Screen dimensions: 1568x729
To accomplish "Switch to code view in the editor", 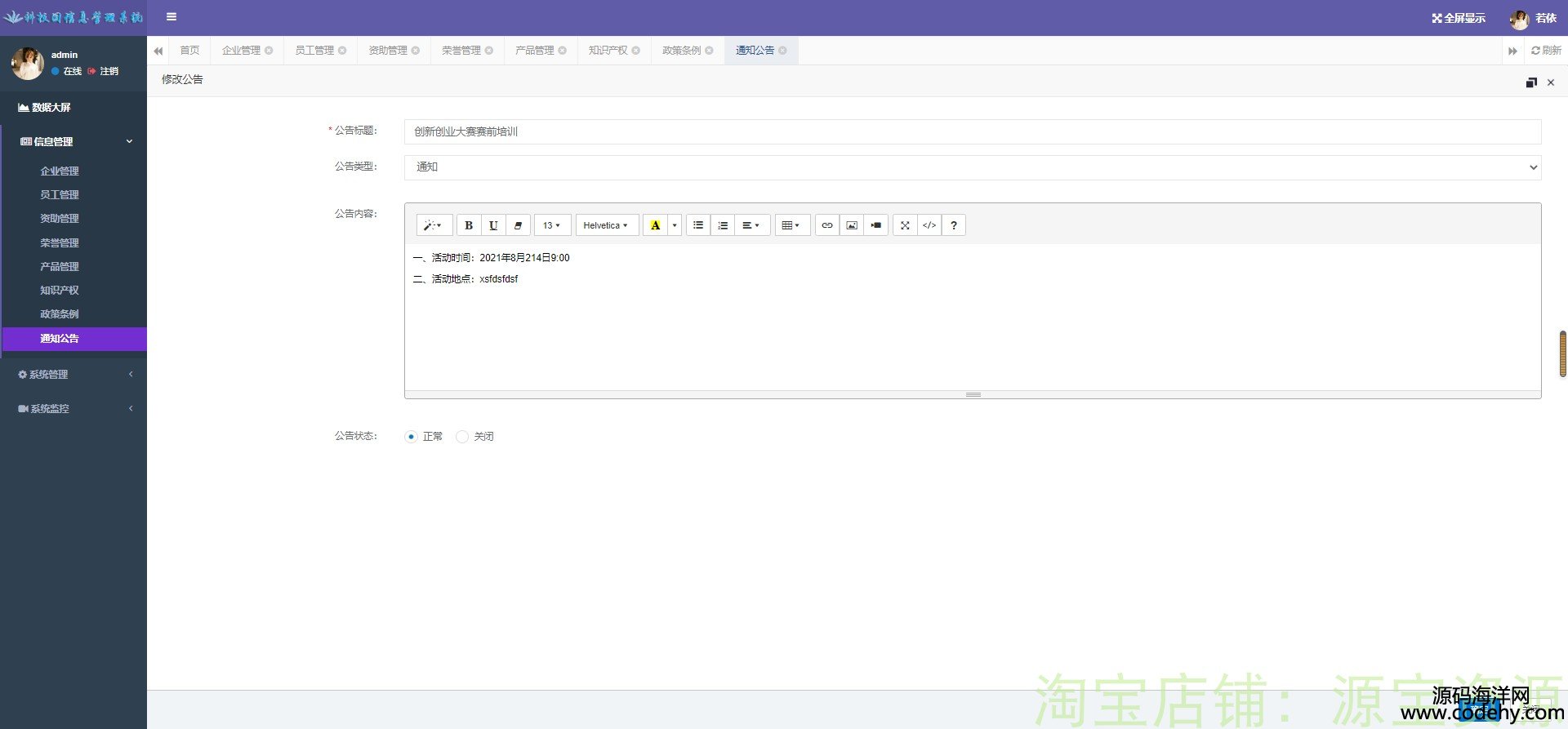I will [929, 225].
